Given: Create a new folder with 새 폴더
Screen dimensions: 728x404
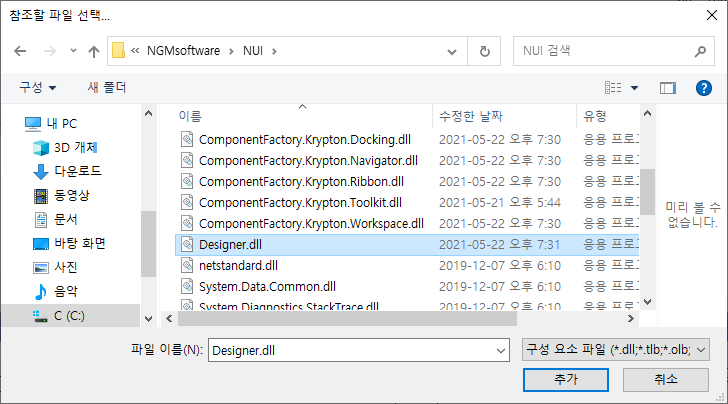Looking at the screenshot, I should (107, 87).
